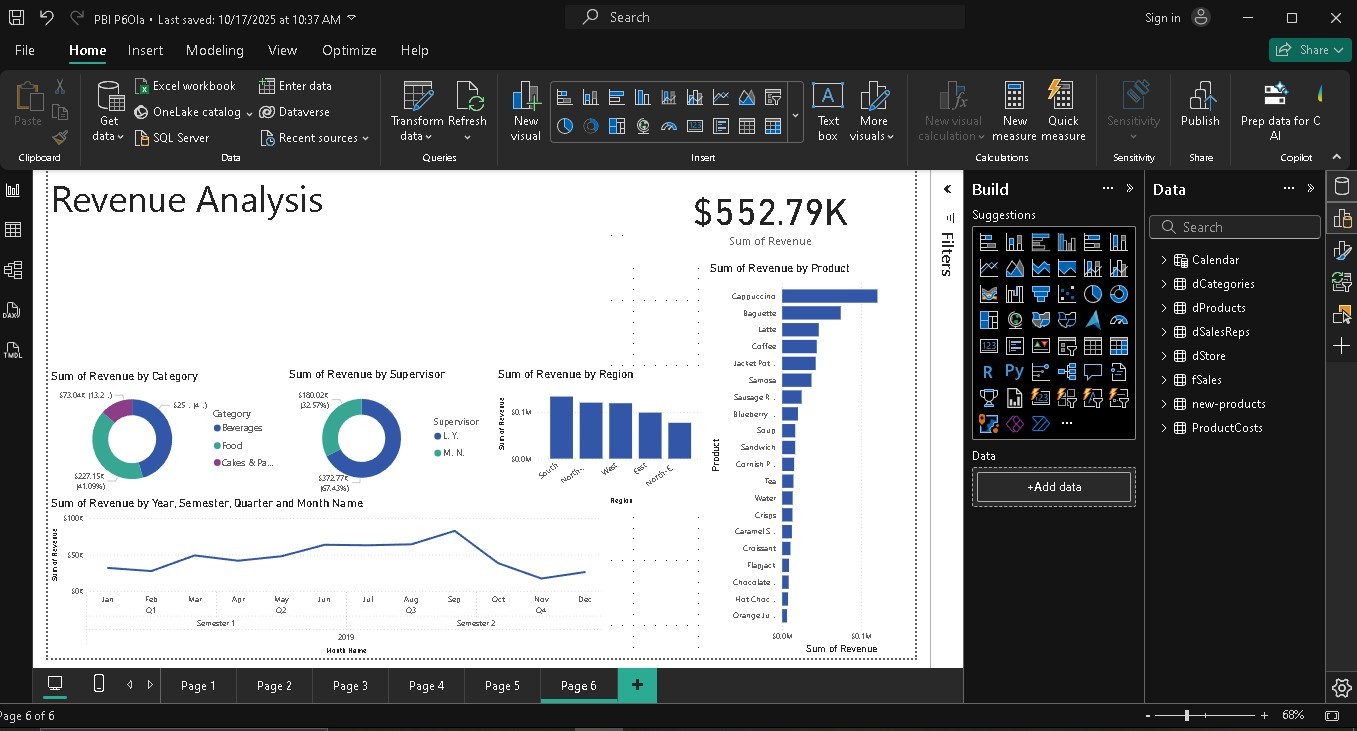Click the +Add data button
The height and width of the screenshot is (731, 1357).
[x=1053, y=487]
